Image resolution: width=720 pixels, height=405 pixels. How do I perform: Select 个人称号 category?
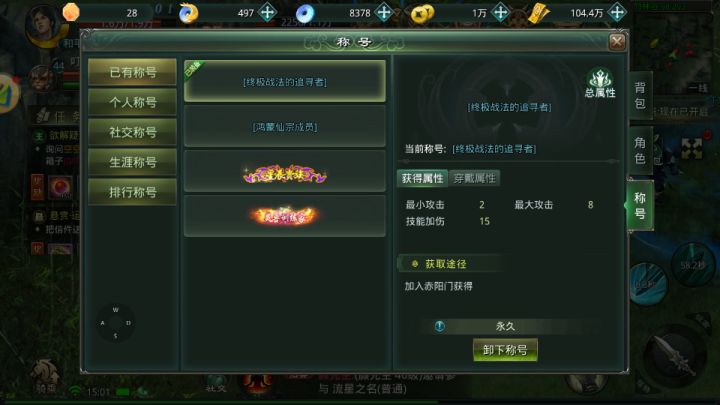pos(132,102)
